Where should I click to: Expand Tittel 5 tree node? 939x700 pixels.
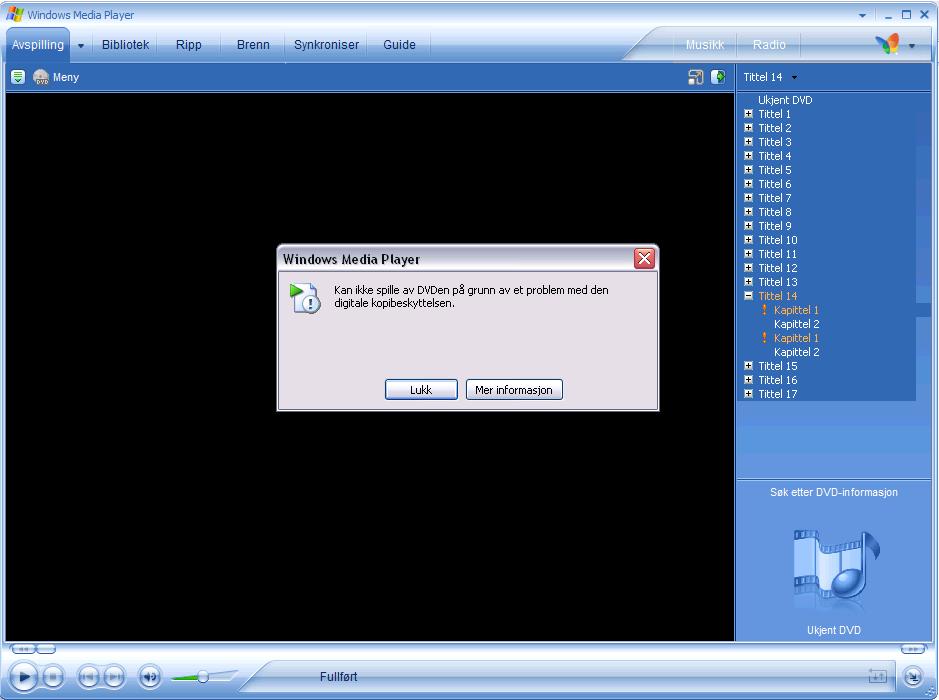pos(748,169)
